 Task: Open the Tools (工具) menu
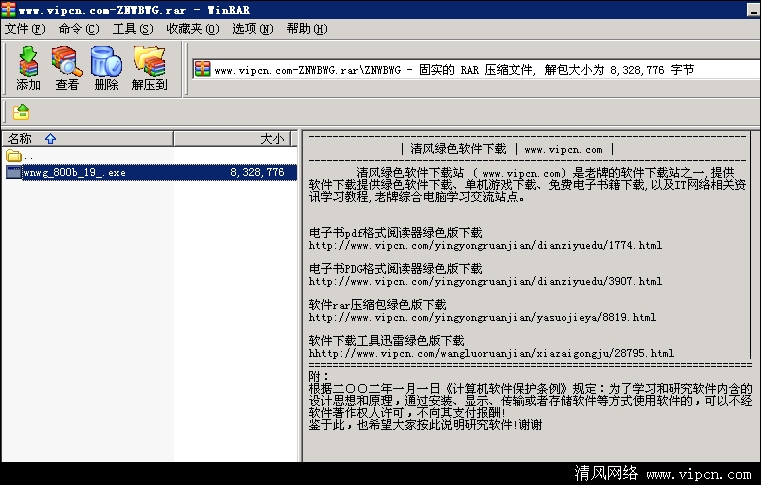tap(133, 29)
